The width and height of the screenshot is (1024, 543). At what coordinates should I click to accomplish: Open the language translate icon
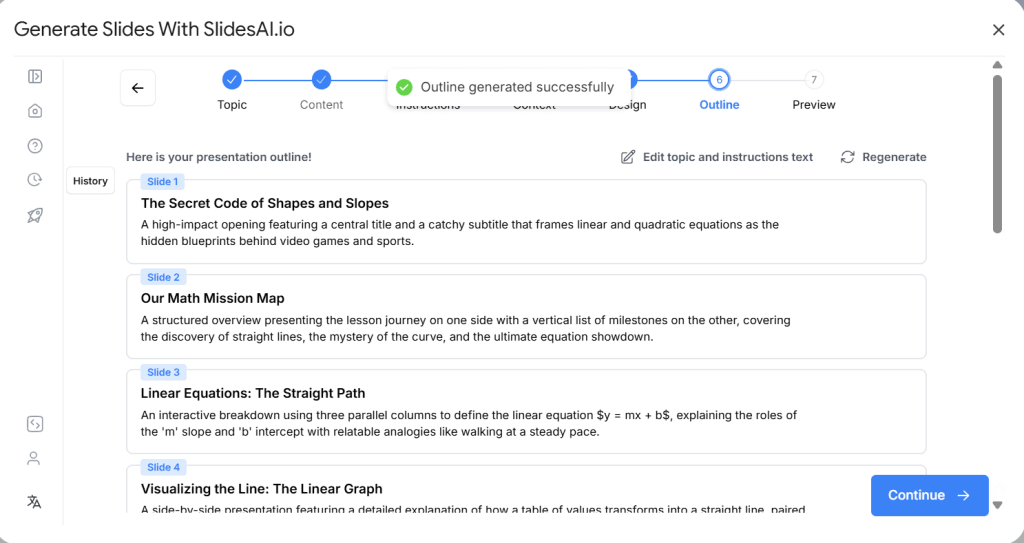click(x=34, y=501)
